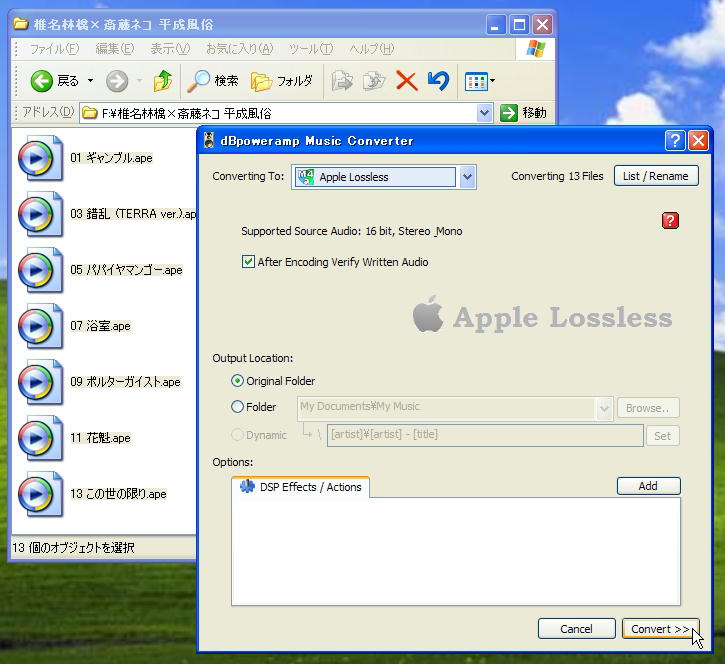
Task: Click the 移動 label next to Go arrow
Action: click(534, 113)
